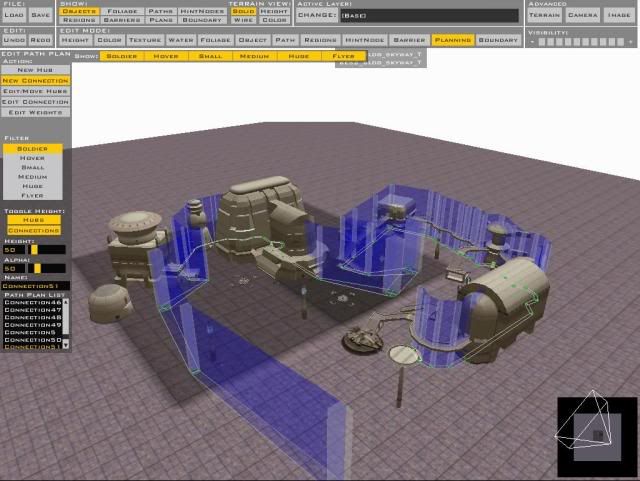The image size is (640, 481).
Task: Open Advanced Camera settings
Action: tap(582, 15)
